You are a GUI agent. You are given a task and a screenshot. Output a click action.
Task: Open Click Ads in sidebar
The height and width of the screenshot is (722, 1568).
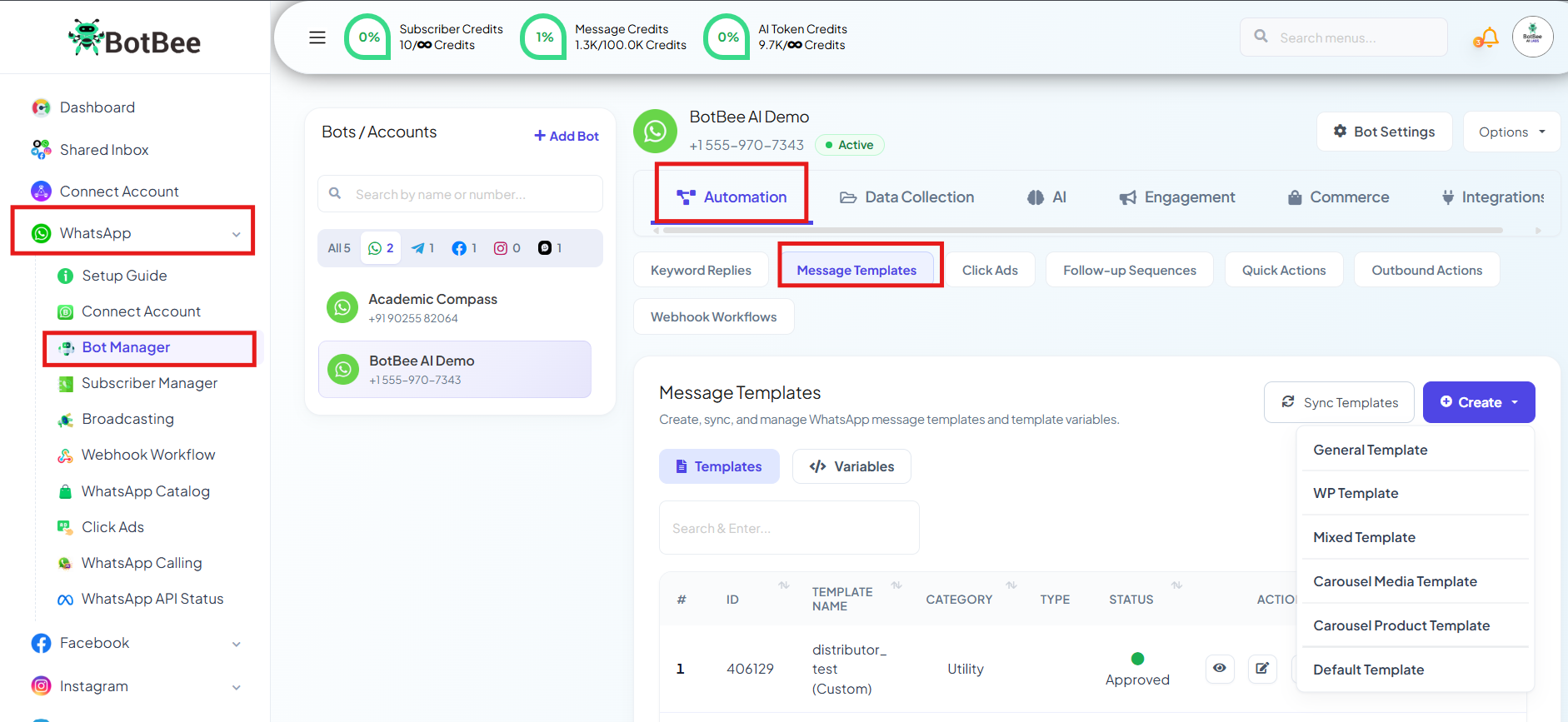point(112,527)
